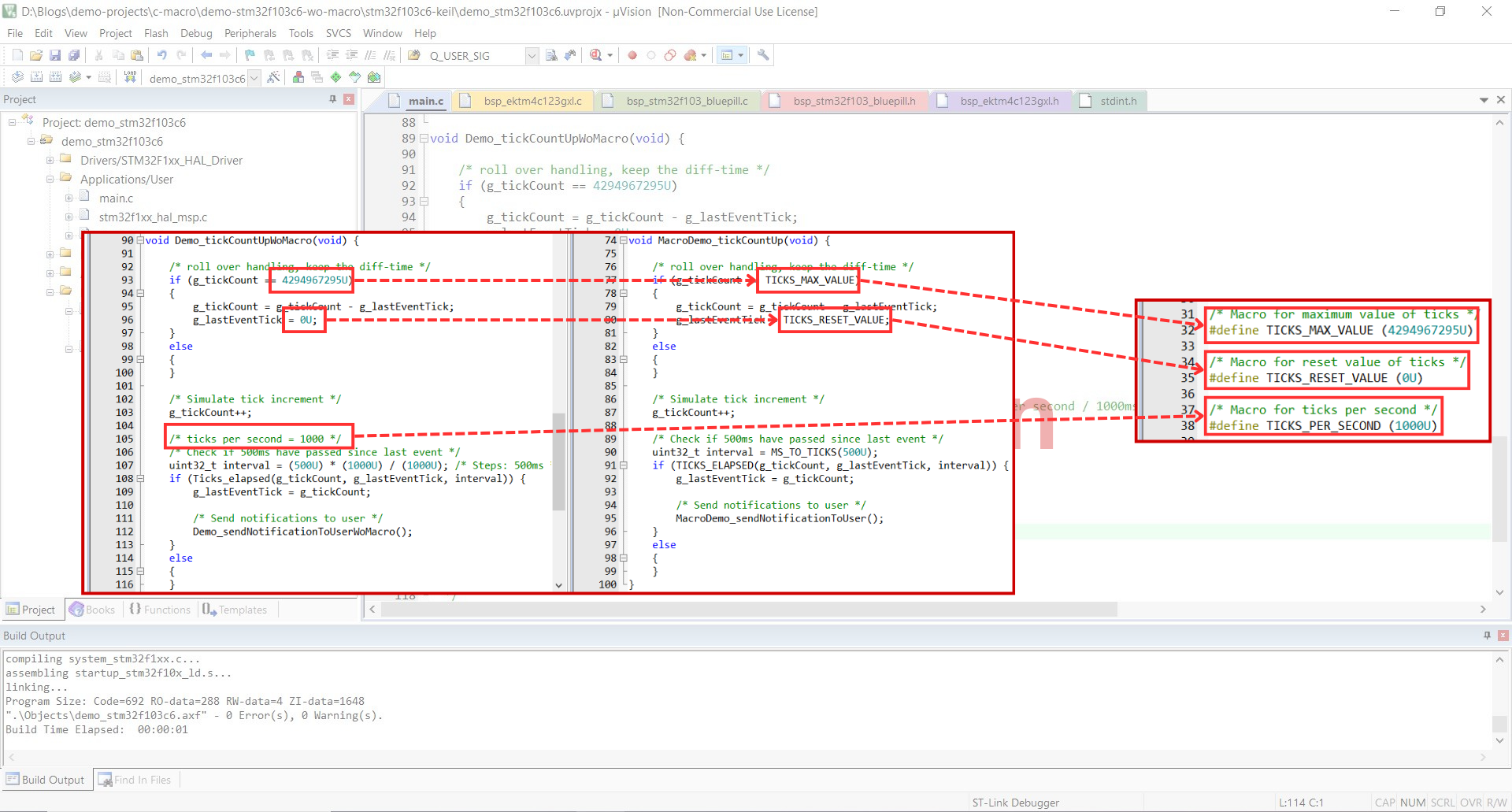Viewport: 1512px width, 812px height.
Task: Click the Download to flash (LOAD) icon
Action: point(130,77)
